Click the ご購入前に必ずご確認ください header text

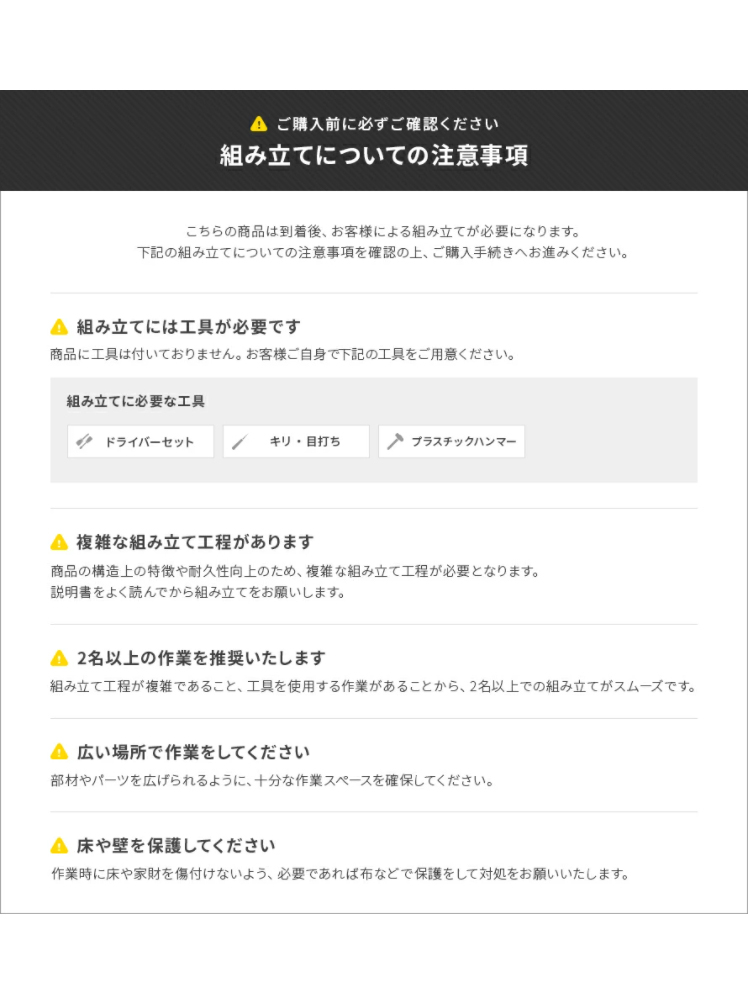pos(387,124)
